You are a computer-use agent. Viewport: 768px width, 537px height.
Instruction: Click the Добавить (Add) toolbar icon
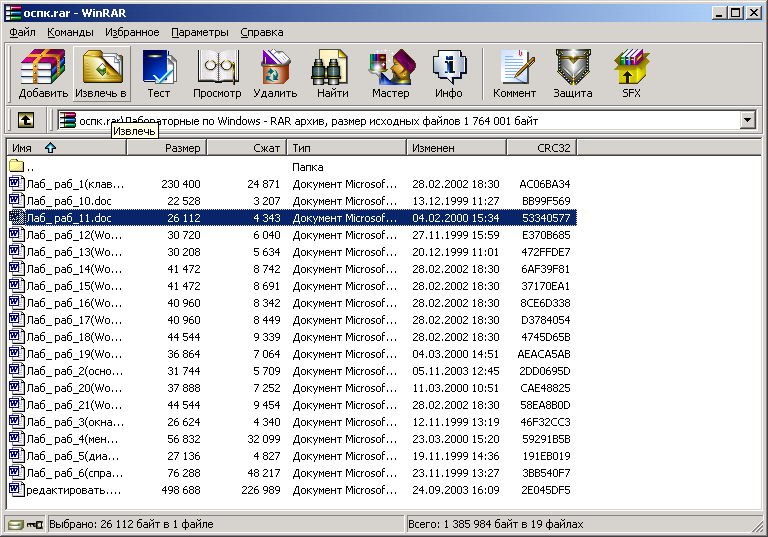point(43,74)
